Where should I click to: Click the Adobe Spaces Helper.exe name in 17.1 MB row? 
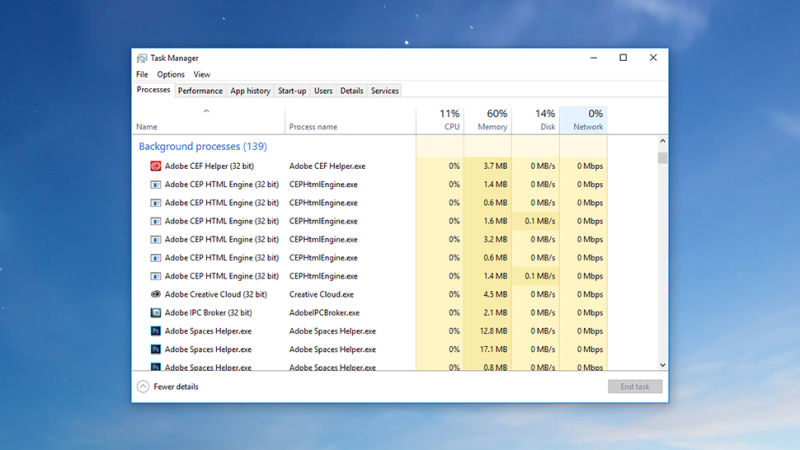coord(208,349)
